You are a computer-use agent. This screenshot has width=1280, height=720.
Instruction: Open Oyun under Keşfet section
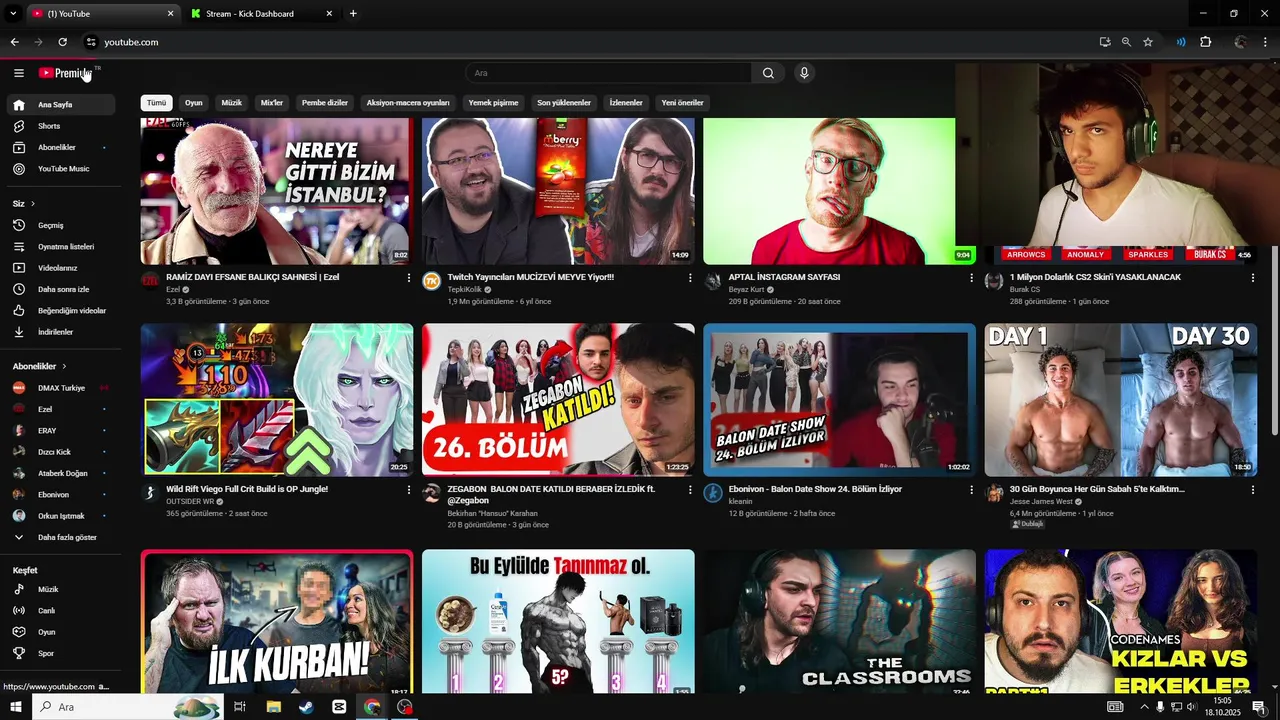tap(60, 632)
